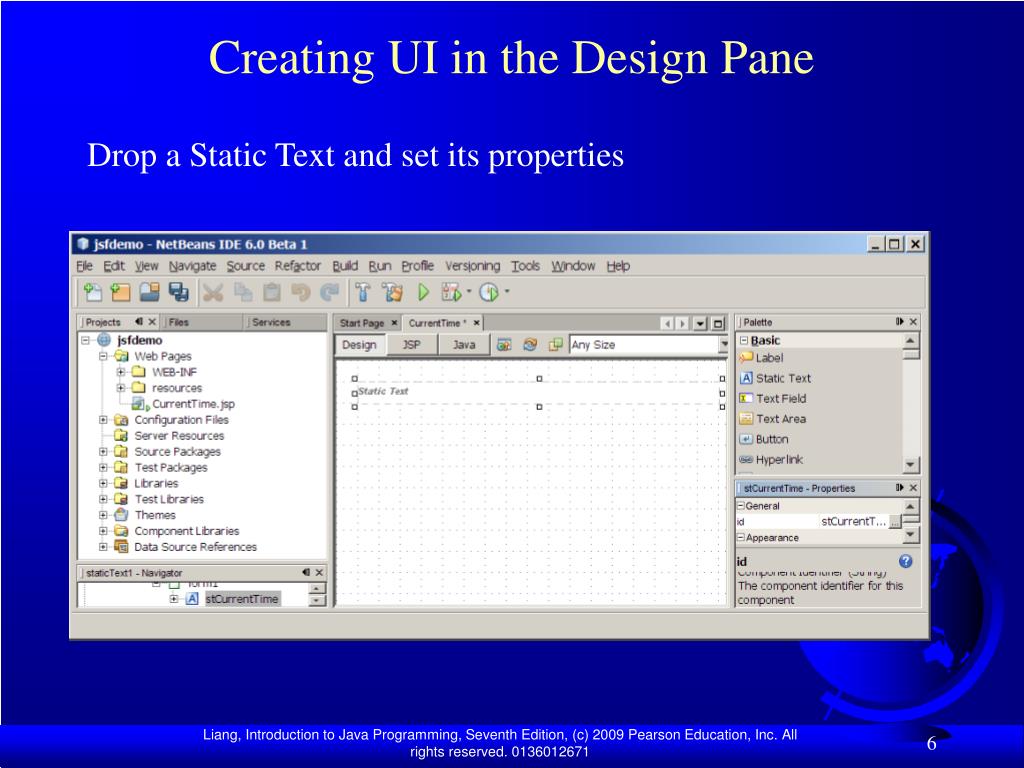1024x768 pixels.
Task: Maximize the editor window button
Action: [718, 323]
